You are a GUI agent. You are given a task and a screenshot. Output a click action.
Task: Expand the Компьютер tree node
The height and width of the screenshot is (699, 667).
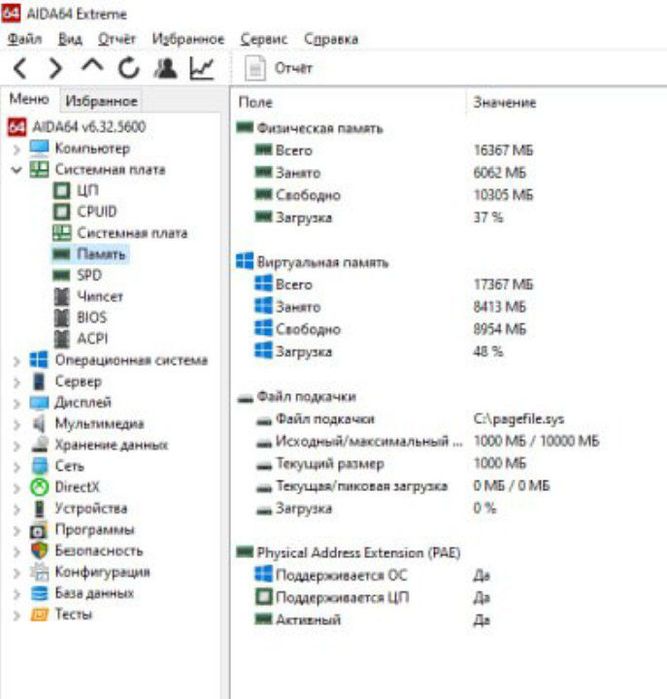click(16, 149)
